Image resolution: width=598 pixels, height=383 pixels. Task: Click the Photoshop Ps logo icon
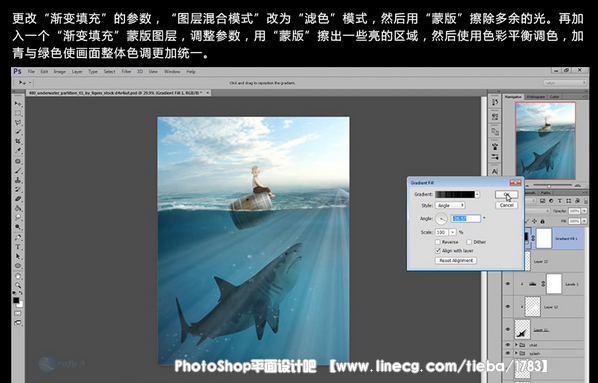click(x=17, y=71)
